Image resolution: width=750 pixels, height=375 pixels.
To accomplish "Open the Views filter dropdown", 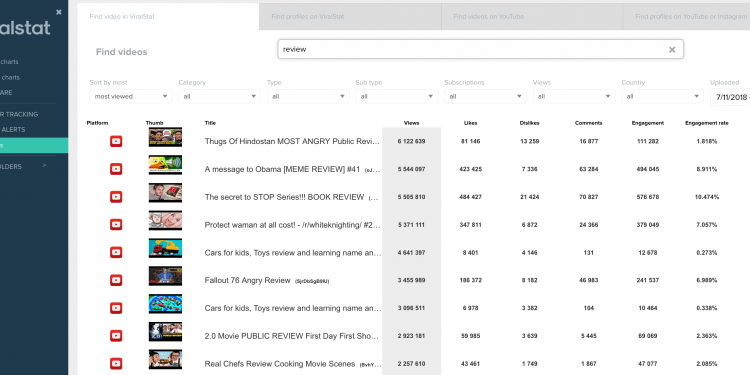I will click(x=574, y=97).
